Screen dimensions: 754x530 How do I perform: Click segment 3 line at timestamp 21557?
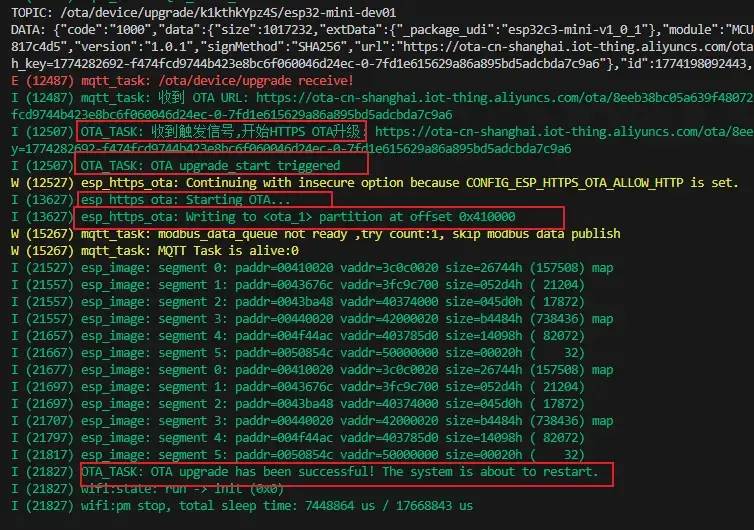pyautogui.click(x=330, y=319)
